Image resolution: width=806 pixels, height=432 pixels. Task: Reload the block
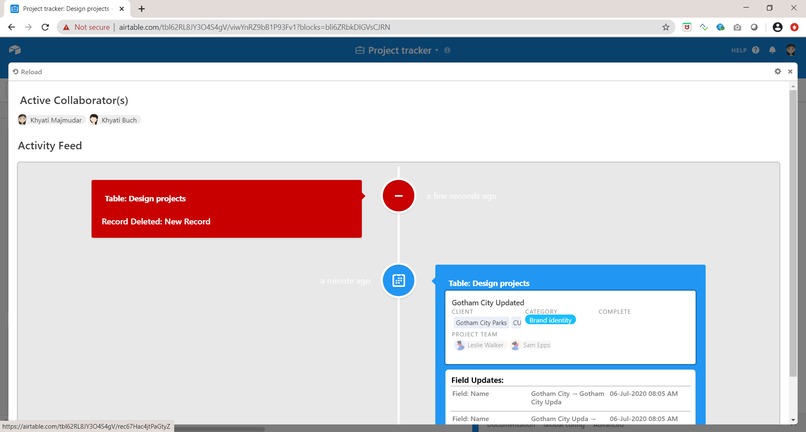coord(28,72)
